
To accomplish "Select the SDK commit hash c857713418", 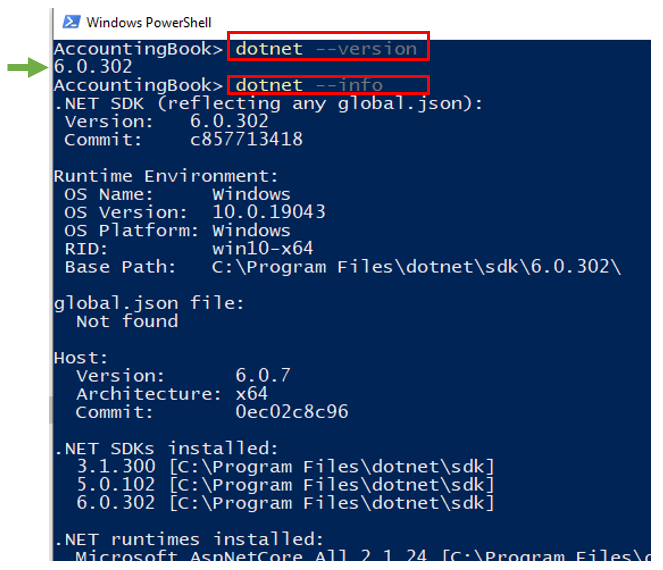I will pos(246,140).
